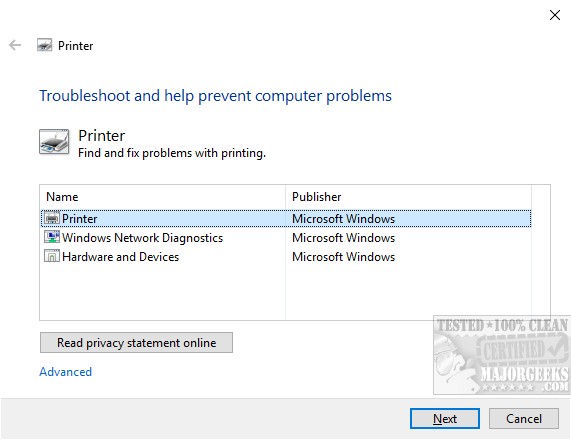Click the Hardware and Devices icon
Image resolution: width=571 pixels, height=440 pixels.
pos(52,256)
